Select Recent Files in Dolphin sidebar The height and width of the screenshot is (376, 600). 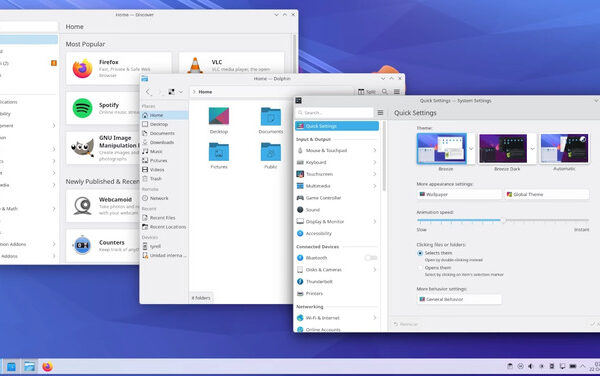coord(164,218)
